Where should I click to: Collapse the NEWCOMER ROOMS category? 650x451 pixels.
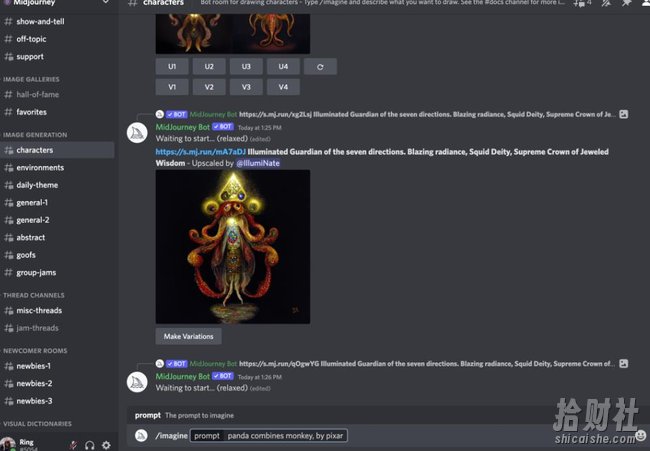[35, 351]
